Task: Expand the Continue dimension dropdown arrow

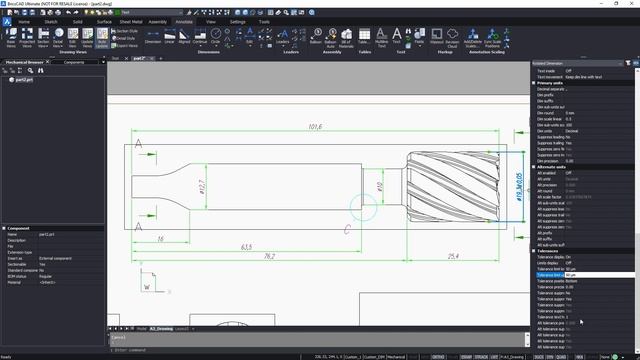Action: click(x=200, y=46)
